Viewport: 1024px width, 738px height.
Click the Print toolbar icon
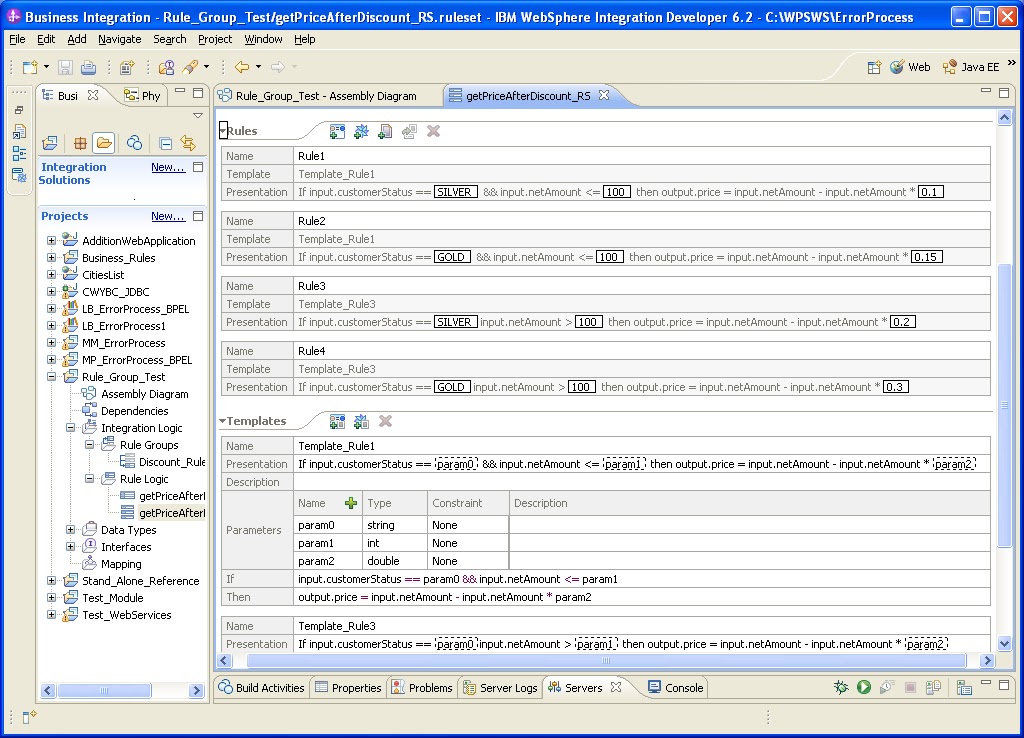[88, 67]
